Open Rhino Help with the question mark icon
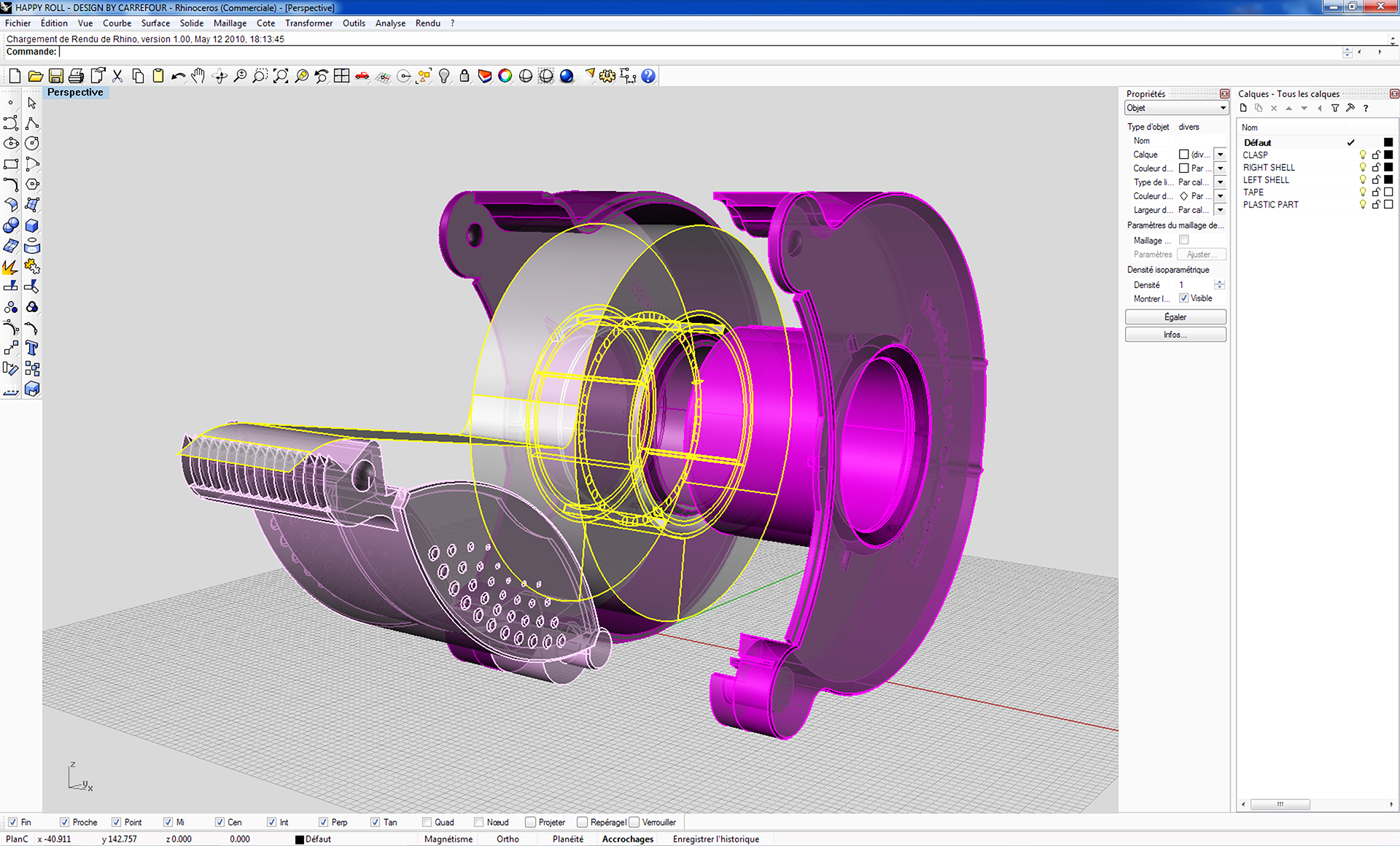 (x=648, y=76)
